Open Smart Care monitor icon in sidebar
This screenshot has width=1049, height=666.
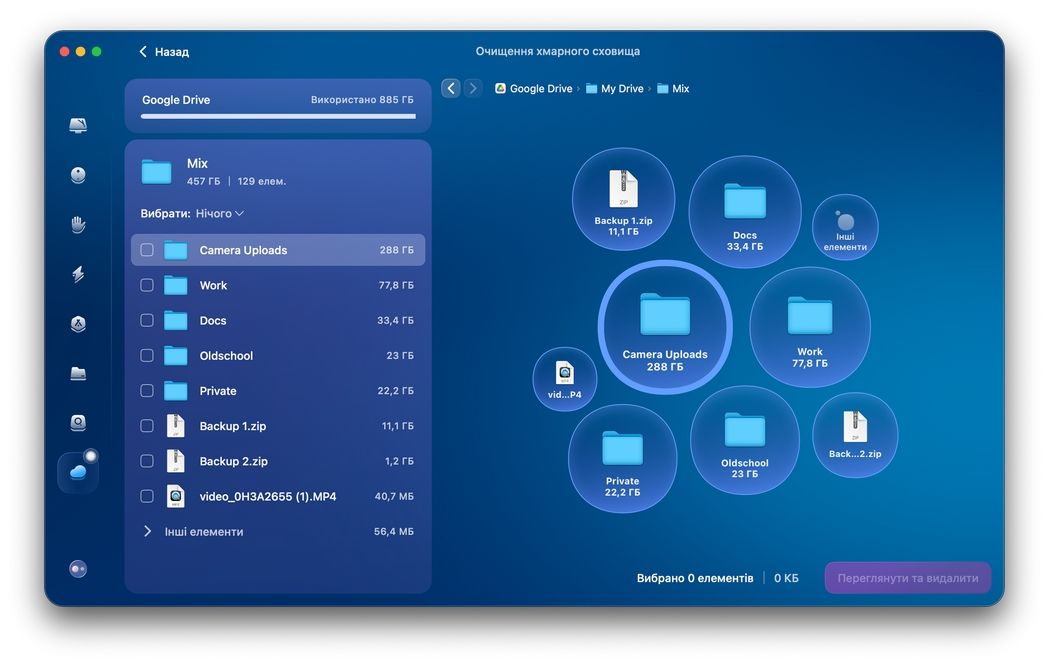(78, 126)
